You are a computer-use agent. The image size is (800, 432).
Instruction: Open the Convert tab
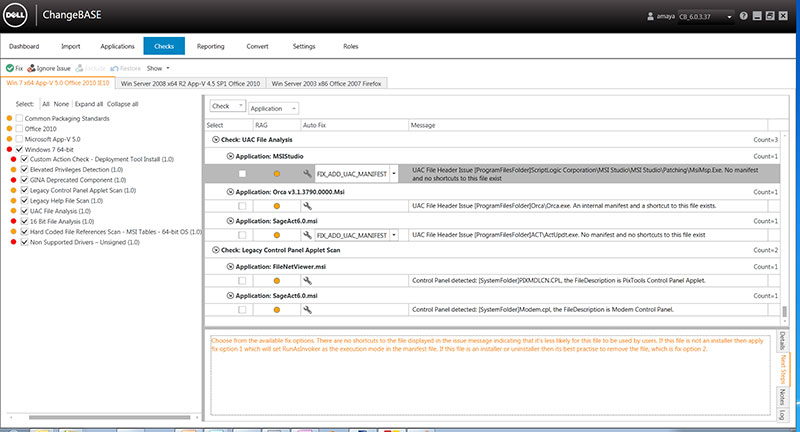click(257, 46)
